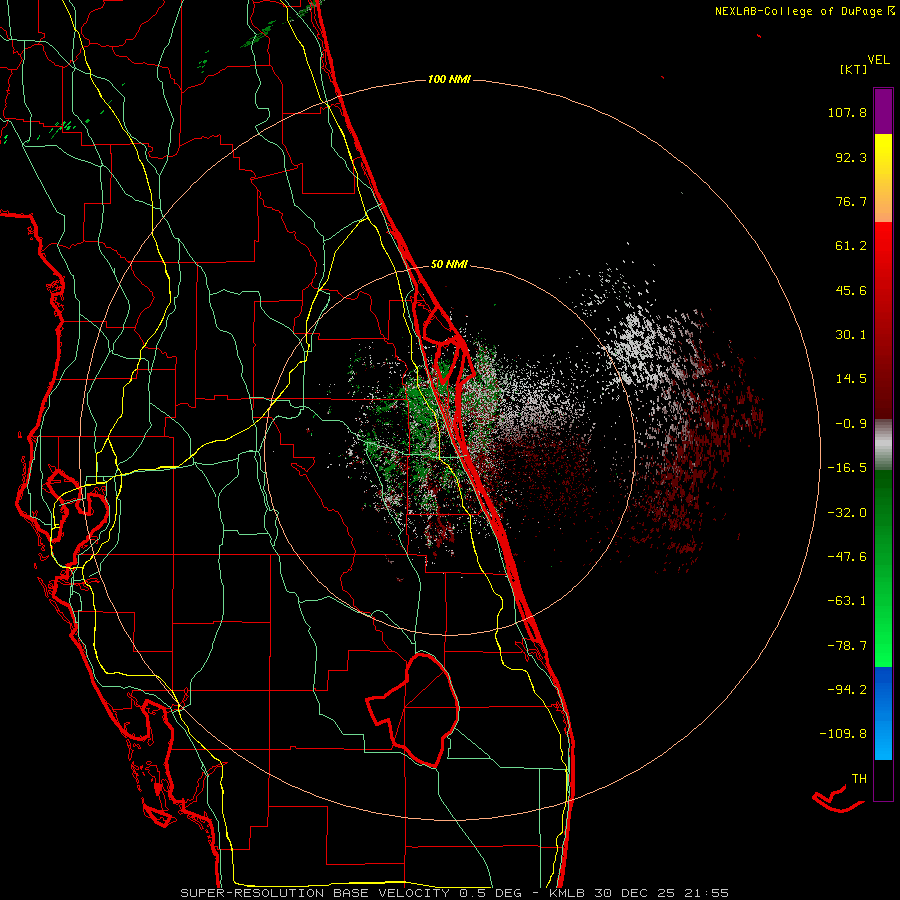Click the 14.5 velocity scale value
Image resolution: width=900 pixels, height=900 pixels.
[x=851, y=379]
